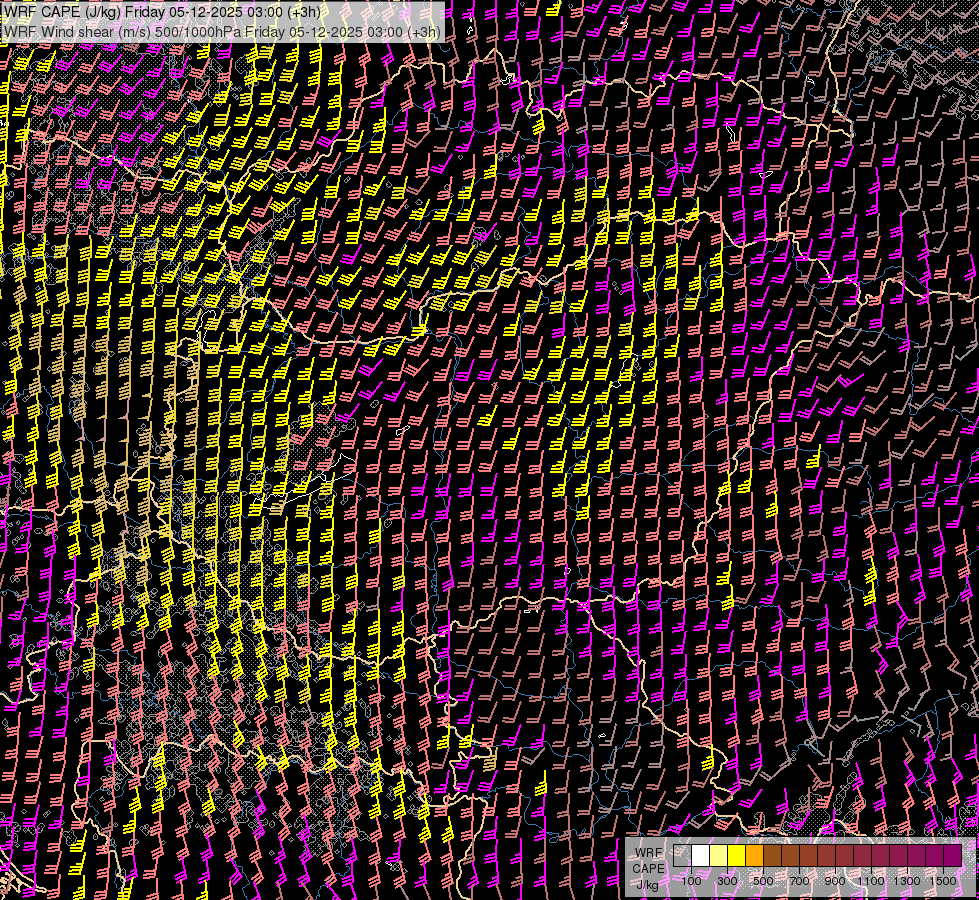Screen dimensions: 979x900
Task: Click the WRF Wind shear title line
Action: coord(222,32)
